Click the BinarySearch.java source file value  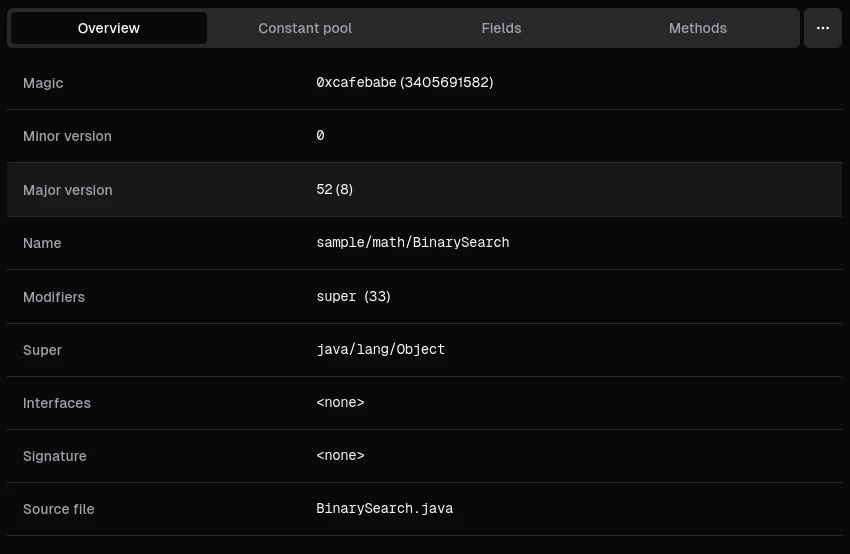[x=384, y=509]
